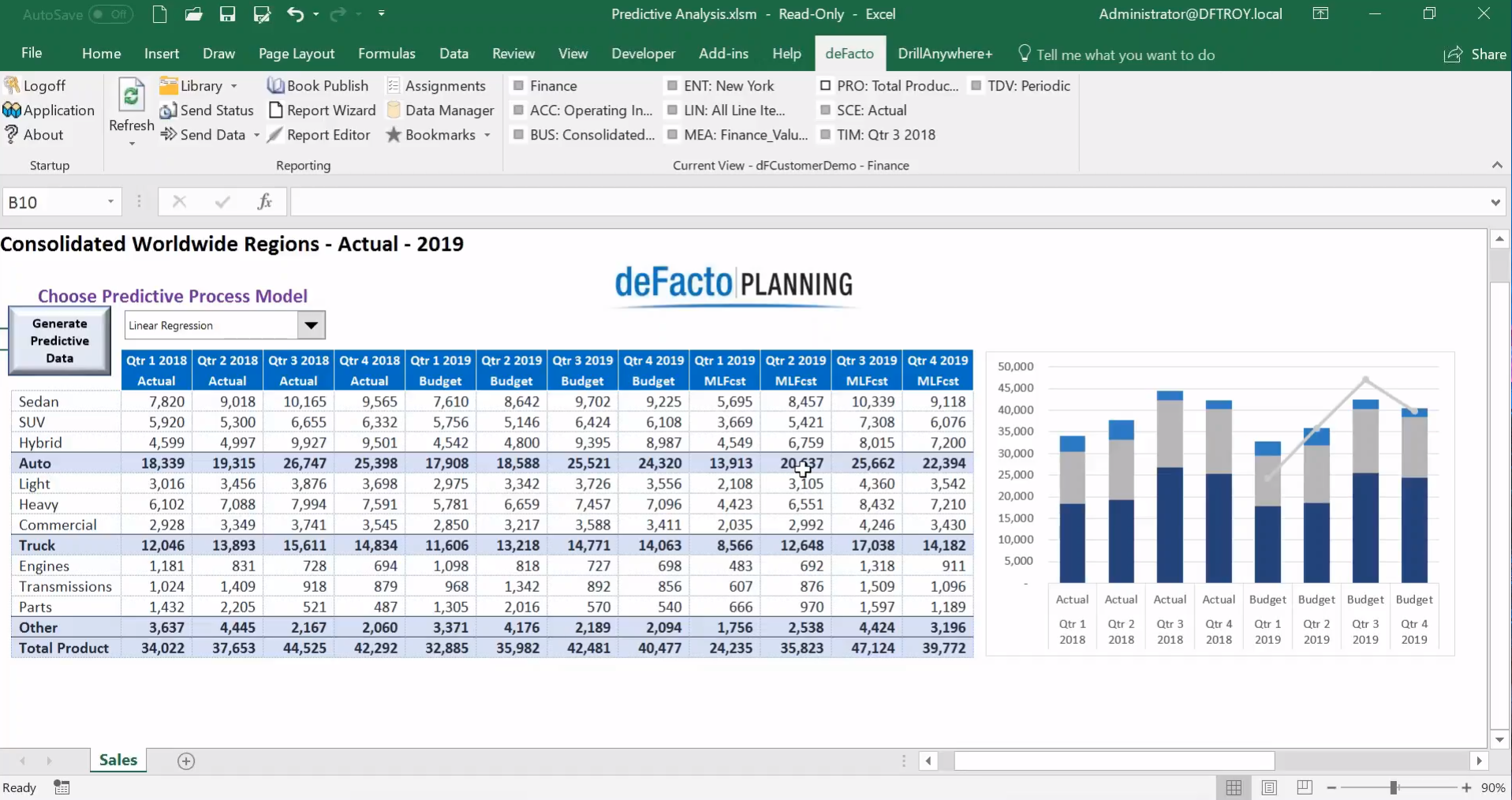
Task: Toggle the TDV: Periodic view box
Action: coord(976,85)
